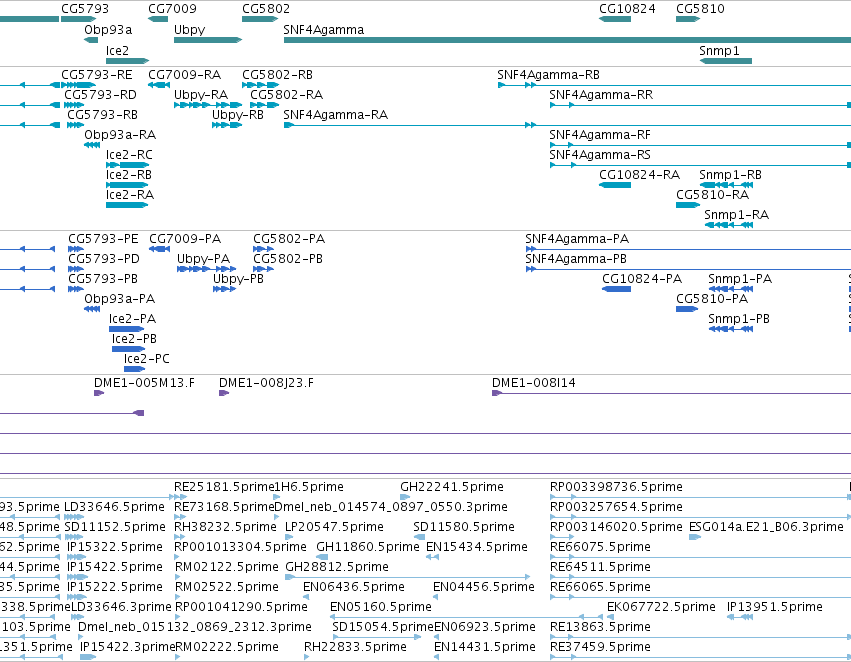Click EST GH28812.5prime
Viewport: 851px width, 662px height.
pyautogui.click(x=337, y=567)
